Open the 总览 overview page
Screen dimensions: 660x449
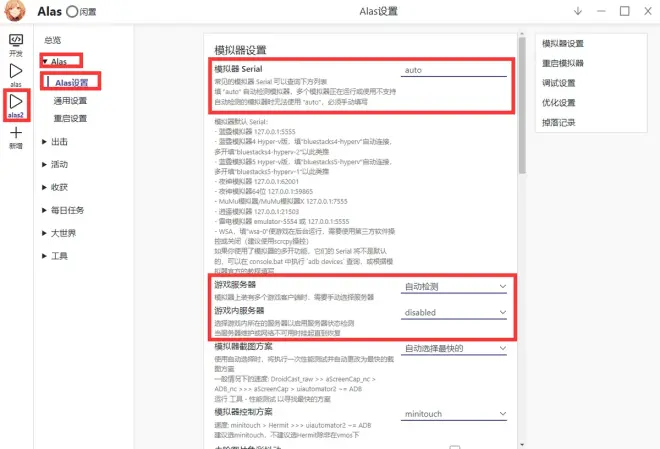coord(53,40)
